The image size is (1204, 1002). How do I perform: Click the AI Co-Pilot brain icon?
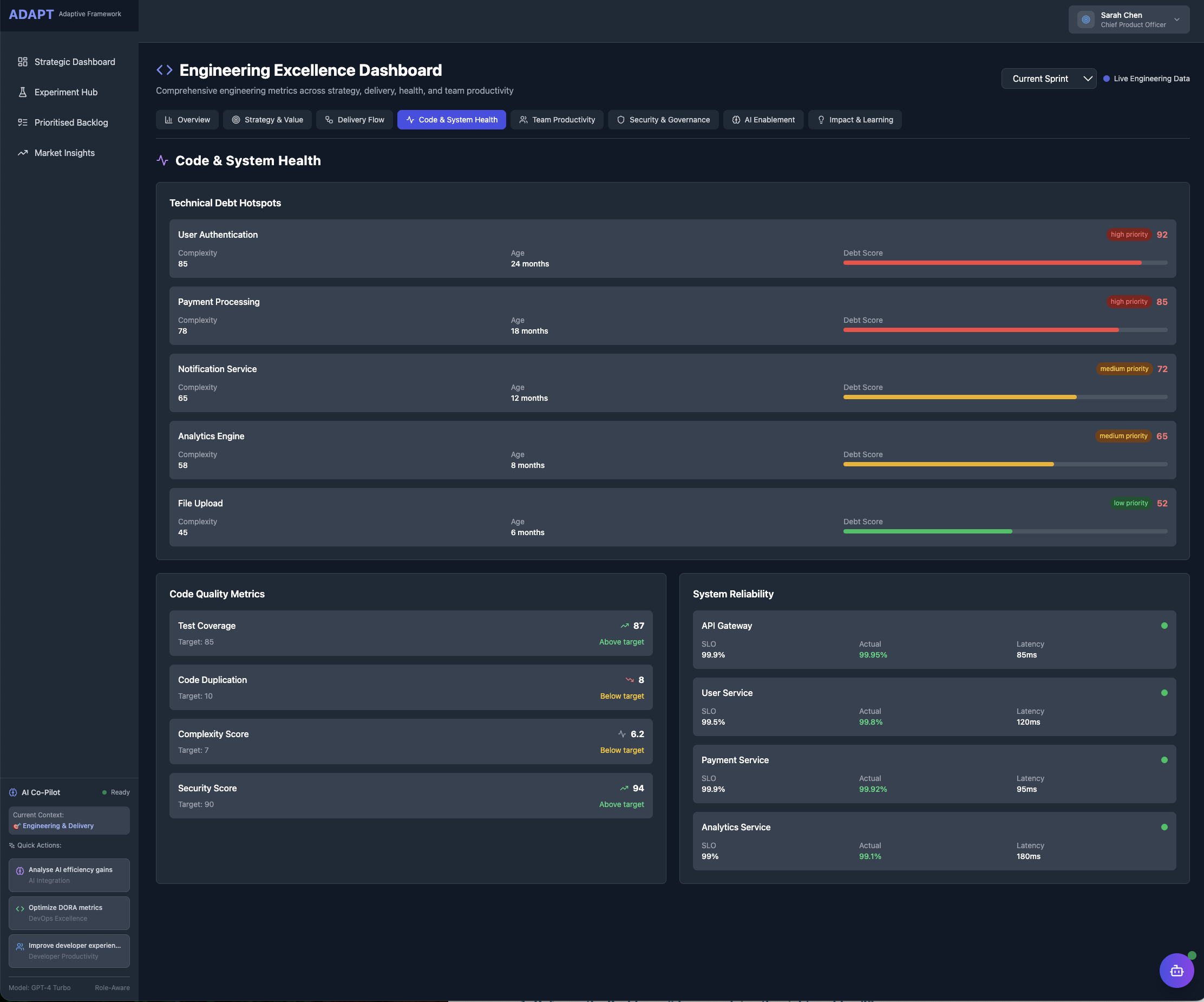[13, 792]
